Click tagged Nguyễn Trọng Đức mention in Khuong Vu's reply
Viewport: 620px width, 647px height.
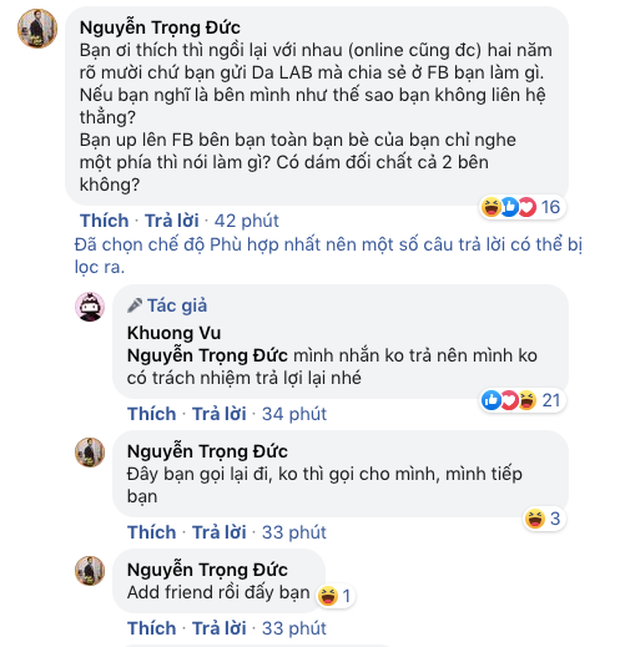207,354
